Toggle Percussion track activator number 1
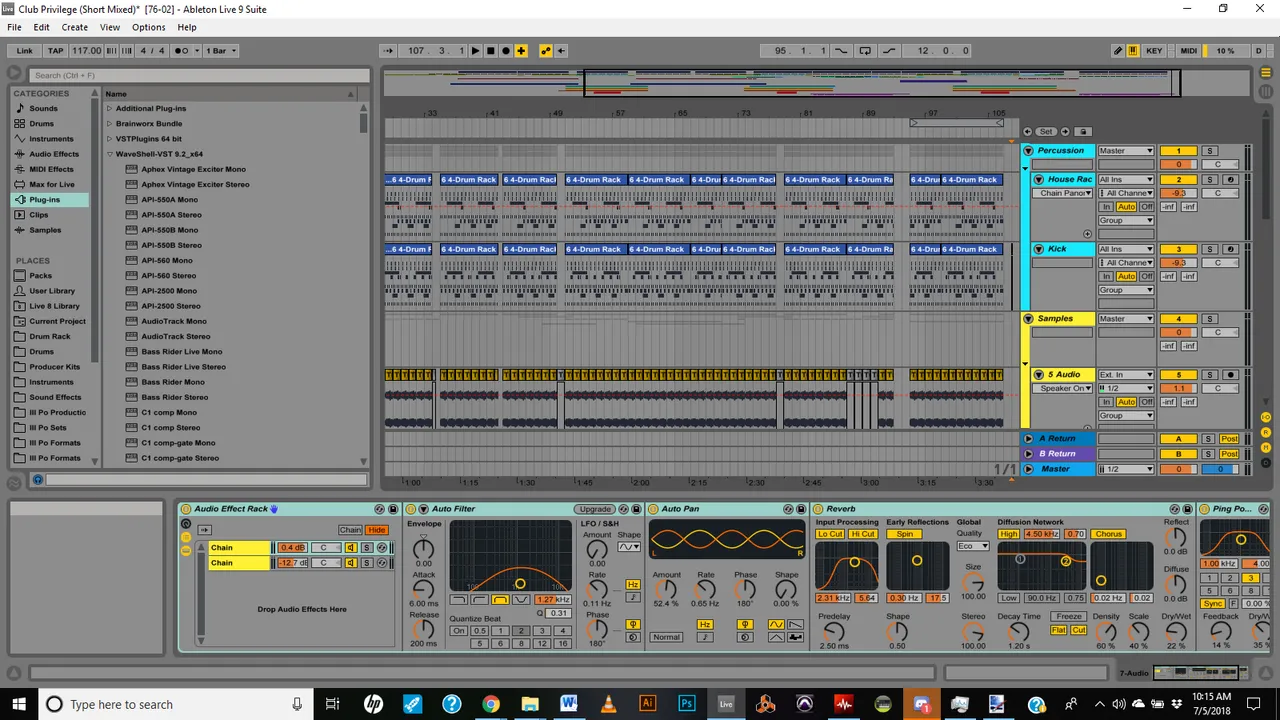This screenshot has width=1280, height=720. pyautogui.click(x=1178, y=151)
